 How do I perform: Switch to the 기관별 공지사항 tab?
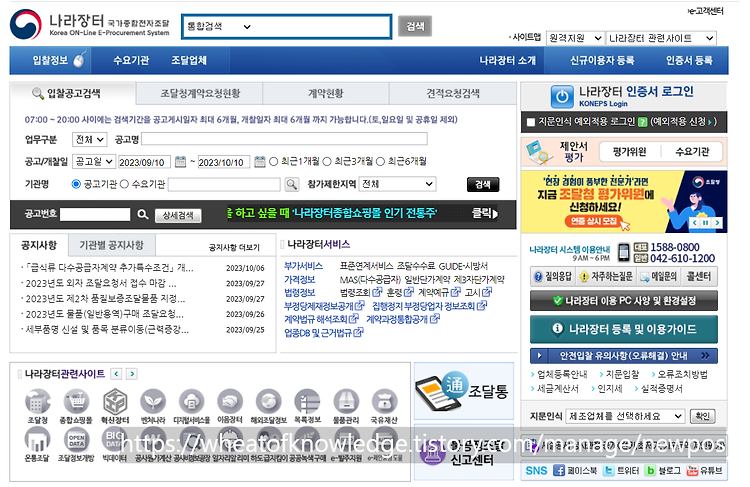111,245
